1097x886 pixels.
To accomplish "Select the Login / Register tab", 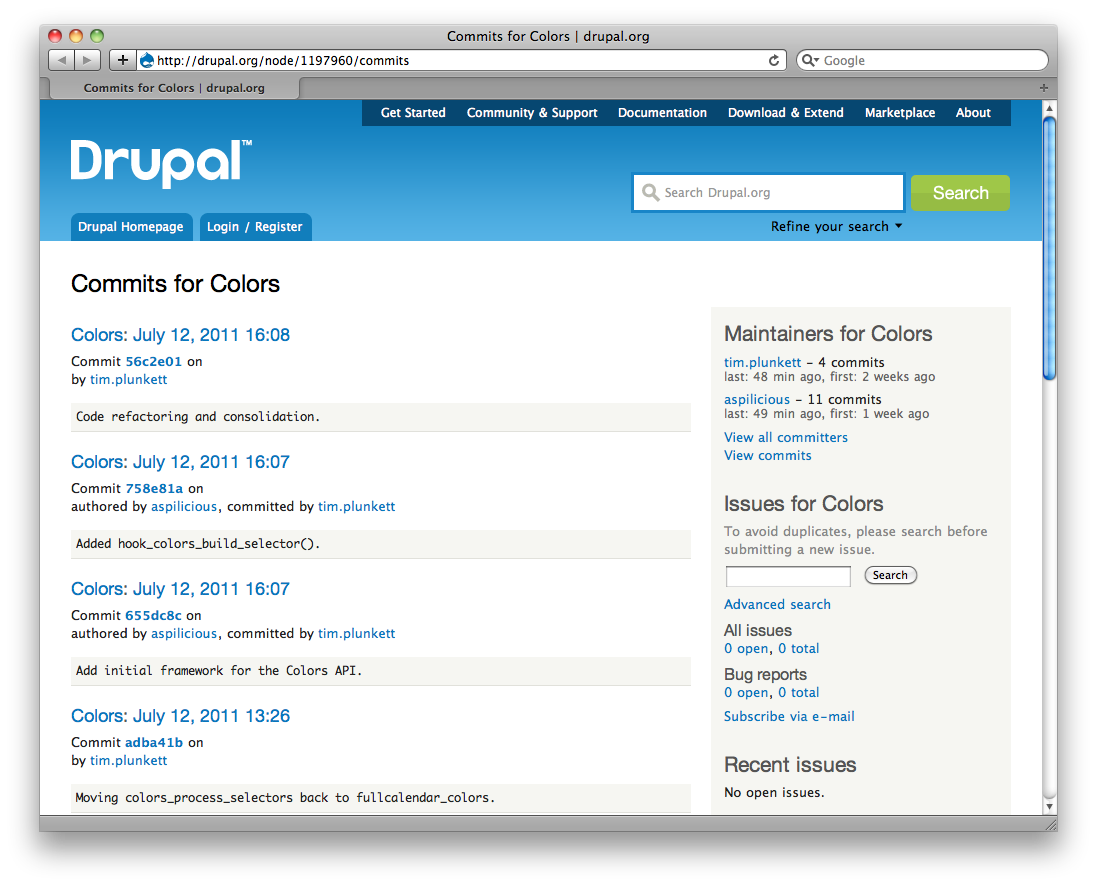I will coord(255,227).
